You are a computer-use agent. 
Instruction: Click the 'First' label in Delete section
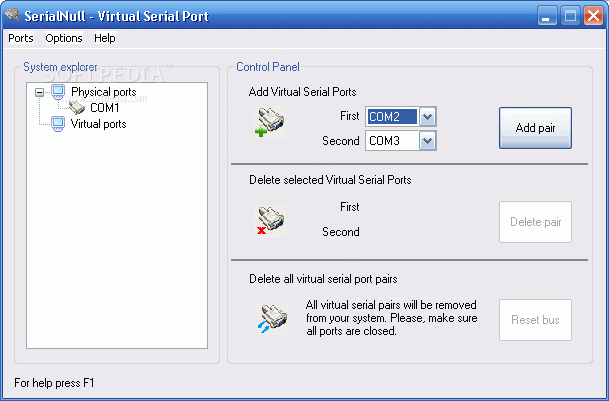click(350, 207)
